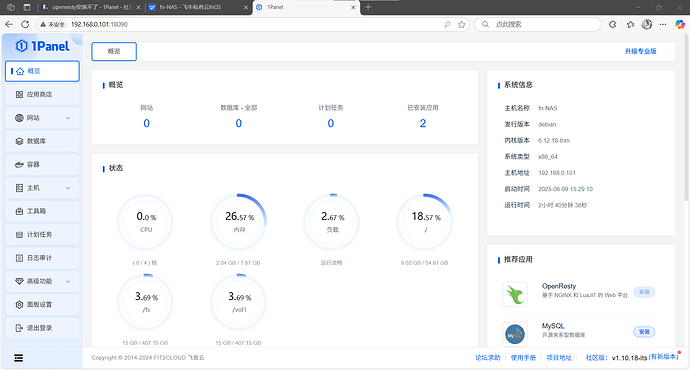The height and width of the screenshot is (370, 690).
Task: Click the /vol1 disk usage gauge
Action: (x=239, y=302)
